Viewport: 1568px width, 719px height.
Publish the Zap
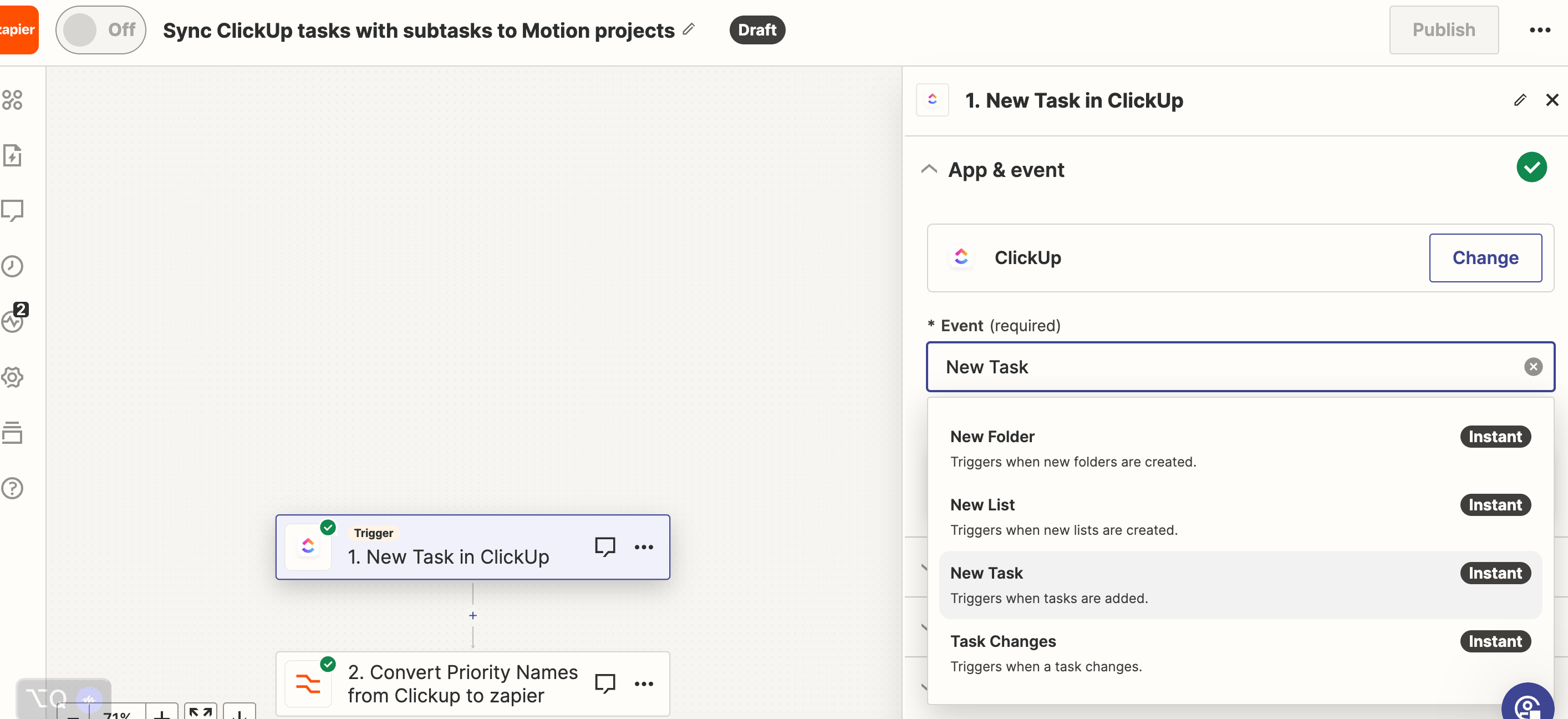(x=1444, y=29)
